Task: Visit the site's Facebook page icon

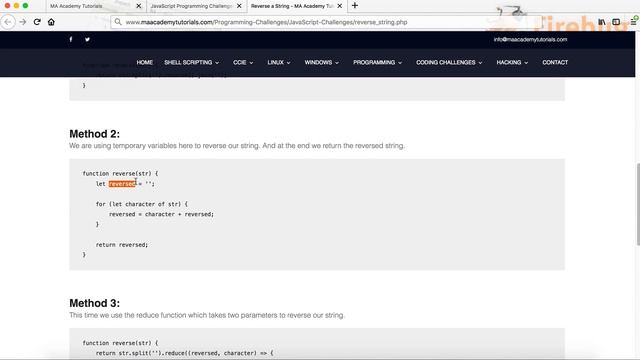Action: 71,40
